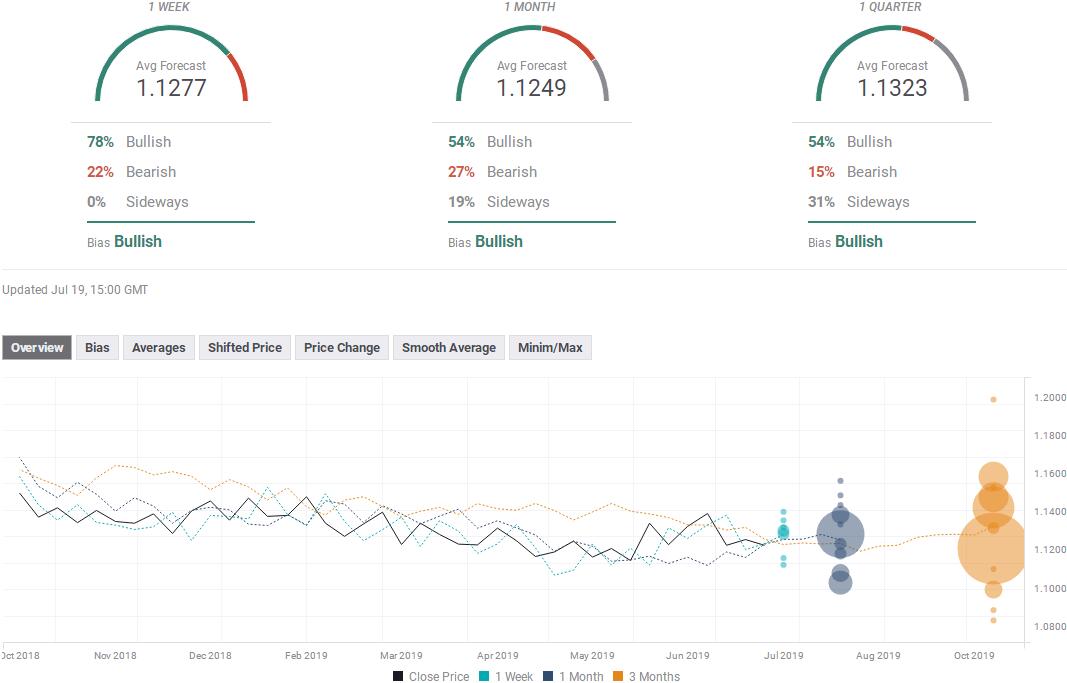Click the 1.2000 price axis label

(x=1050, y=397)
